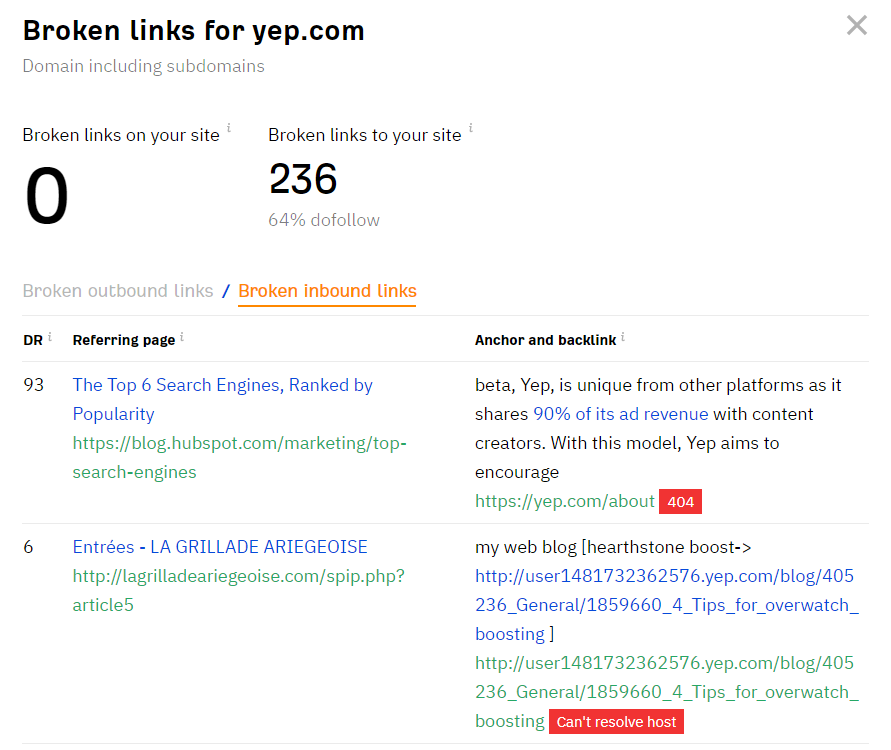This screenshot has height=750, width=891.
Task: Click the info icon beside 'Referring page'
Action: click(x=181, y=334)
